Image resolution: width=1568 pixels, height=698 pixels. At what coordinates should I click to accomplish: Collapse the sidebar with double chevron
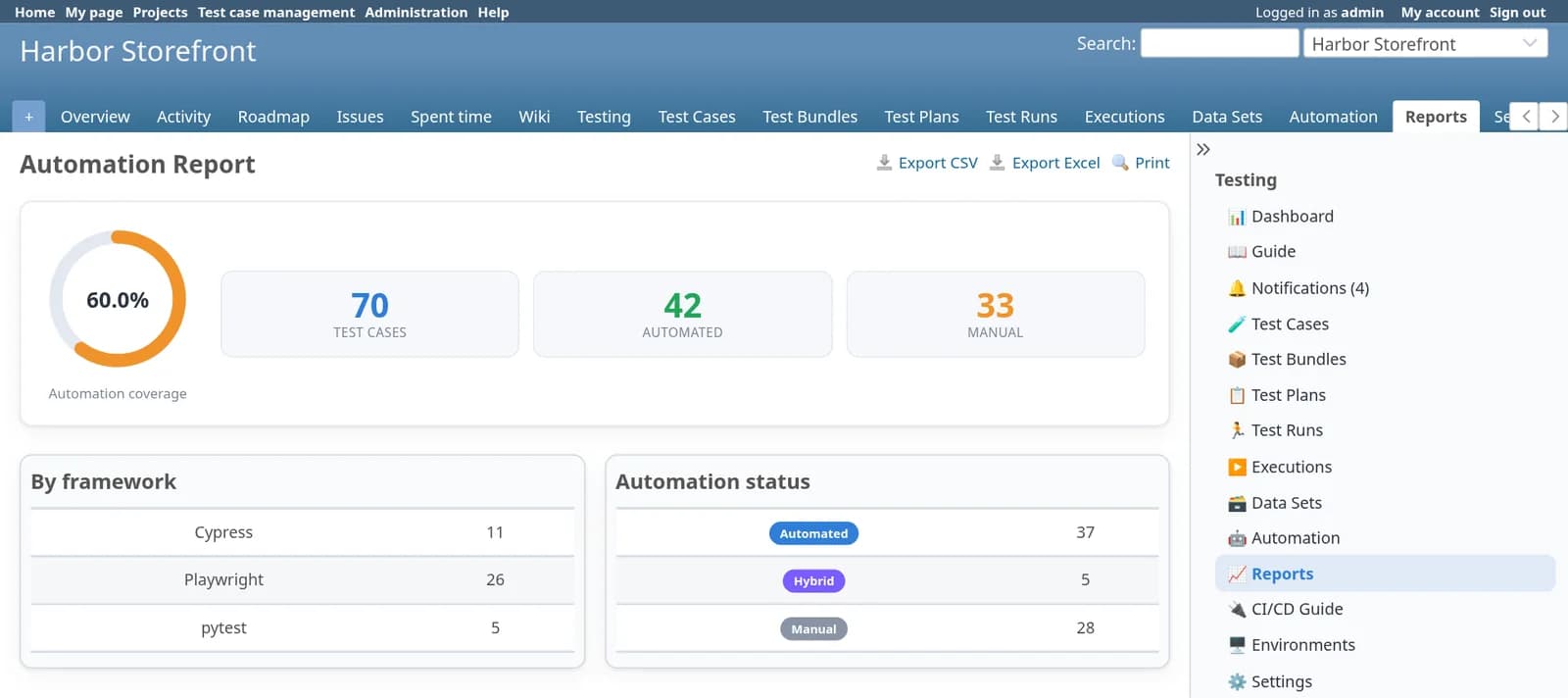pyautogui.click(x=1203, y=149)
